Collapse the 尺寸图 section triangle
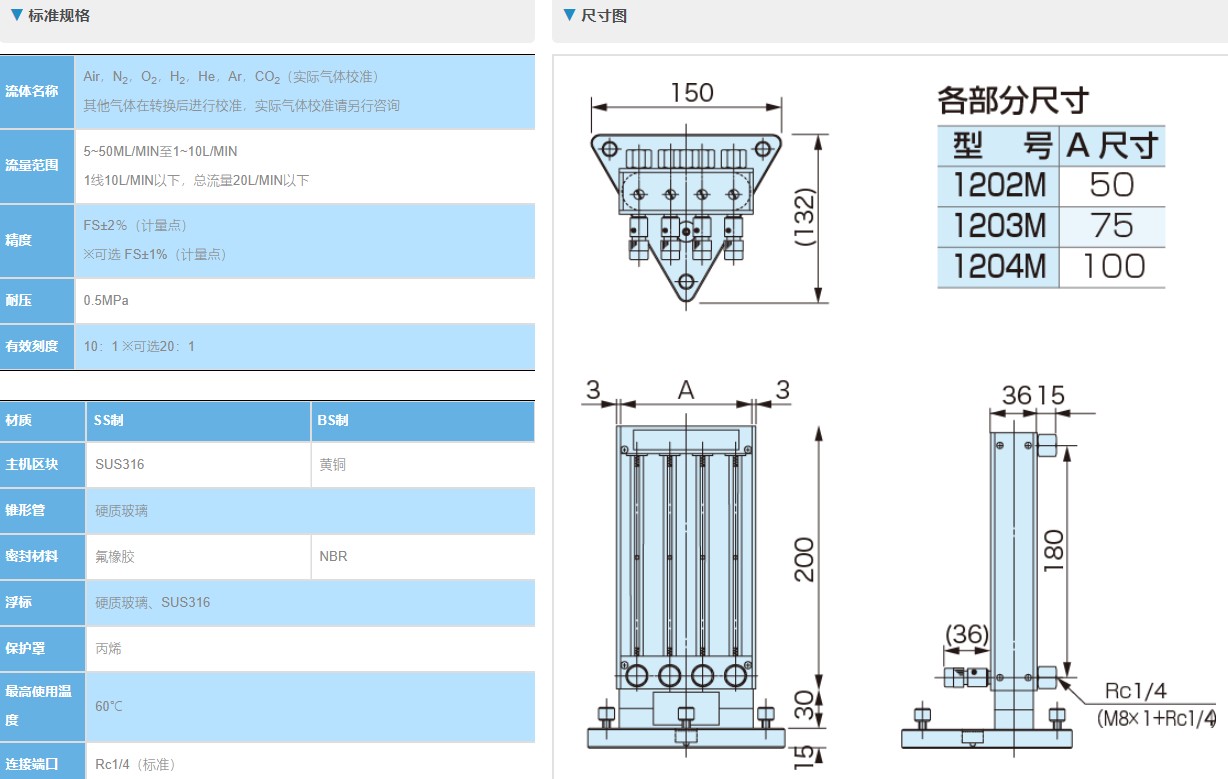The height and width of the screenshot is (779, 1228). 569,16
